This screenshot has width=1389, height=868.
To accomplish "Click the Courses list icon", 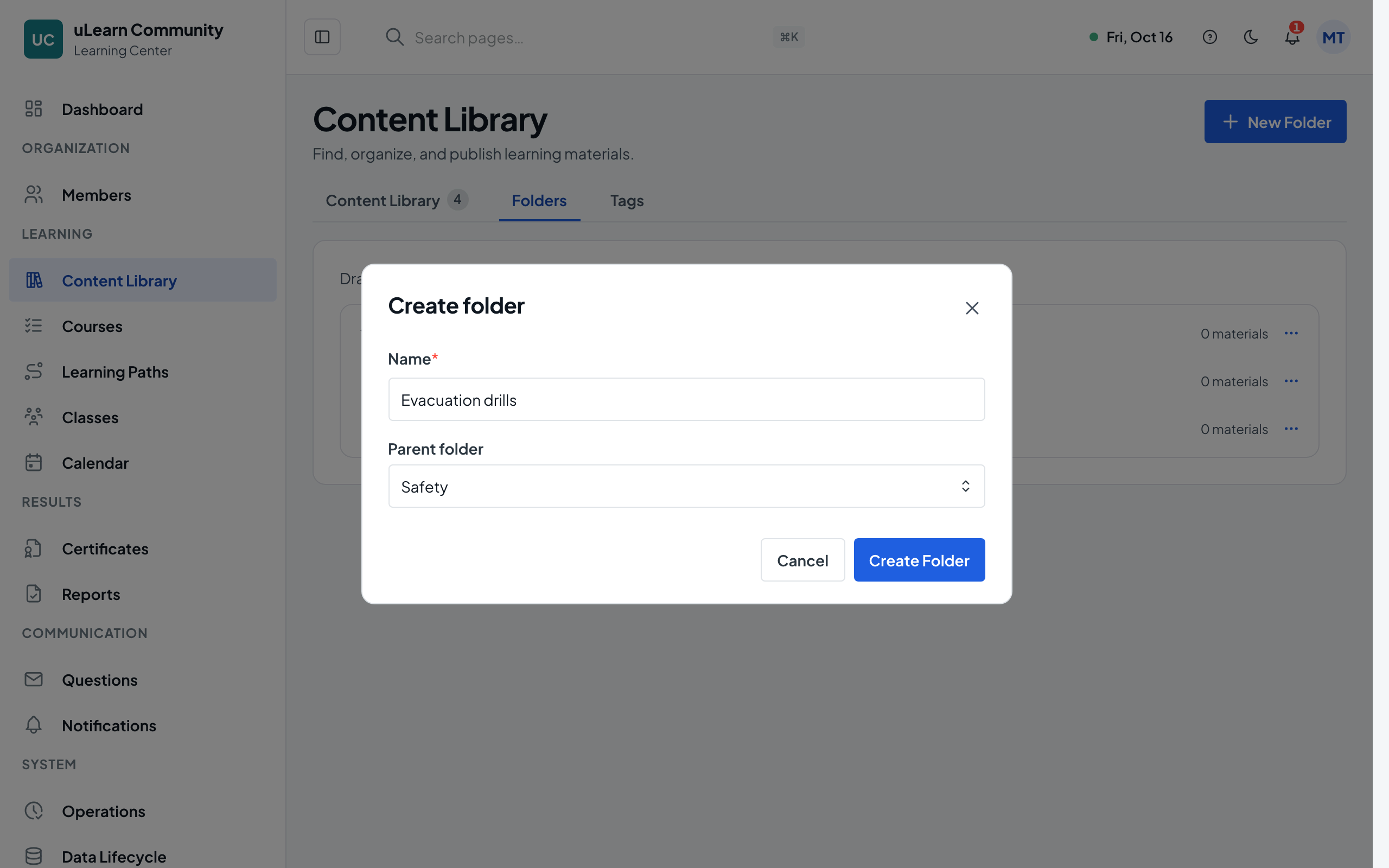I will [34, 326].
